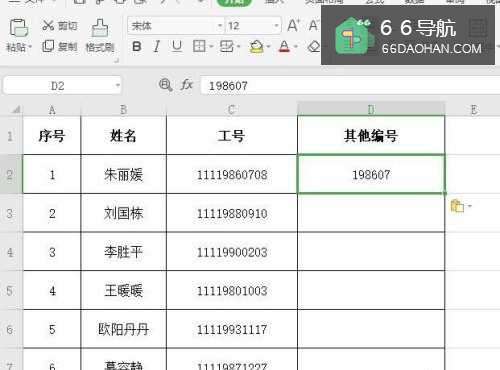Screen dimensions: 500x370
Task: Open the font name dropdown showing 宋体
Action: (220, 26)
